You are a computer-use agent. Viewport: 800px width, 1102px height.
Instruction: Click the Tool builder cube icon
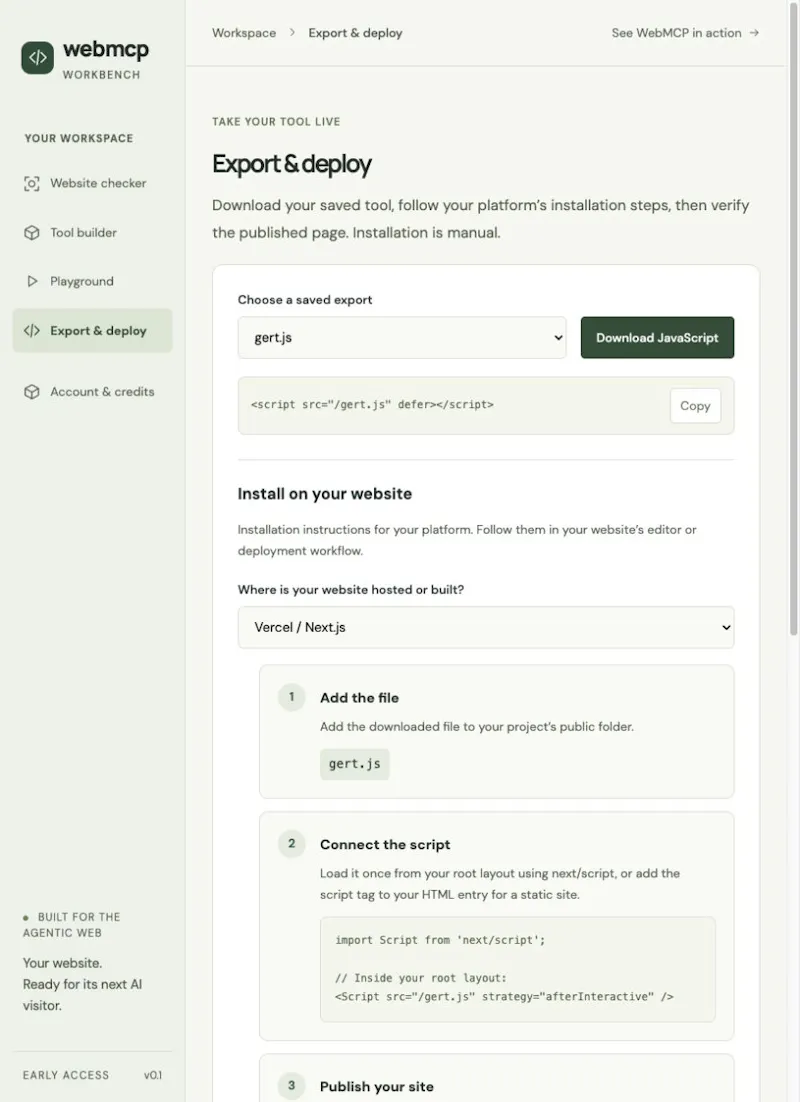32,233
